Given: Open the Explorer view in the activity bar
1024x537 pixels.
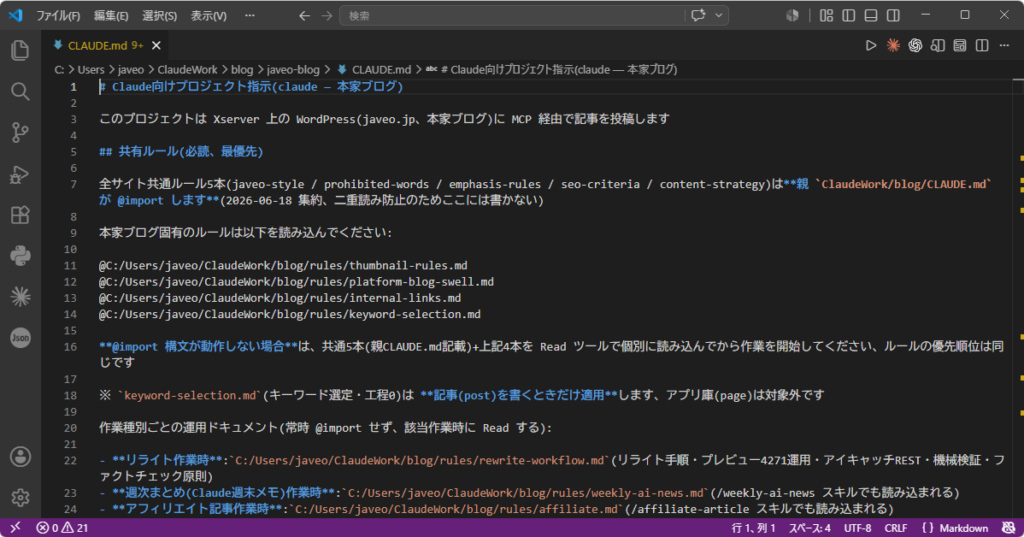Looking at the screenshot, I should (20, 50).
